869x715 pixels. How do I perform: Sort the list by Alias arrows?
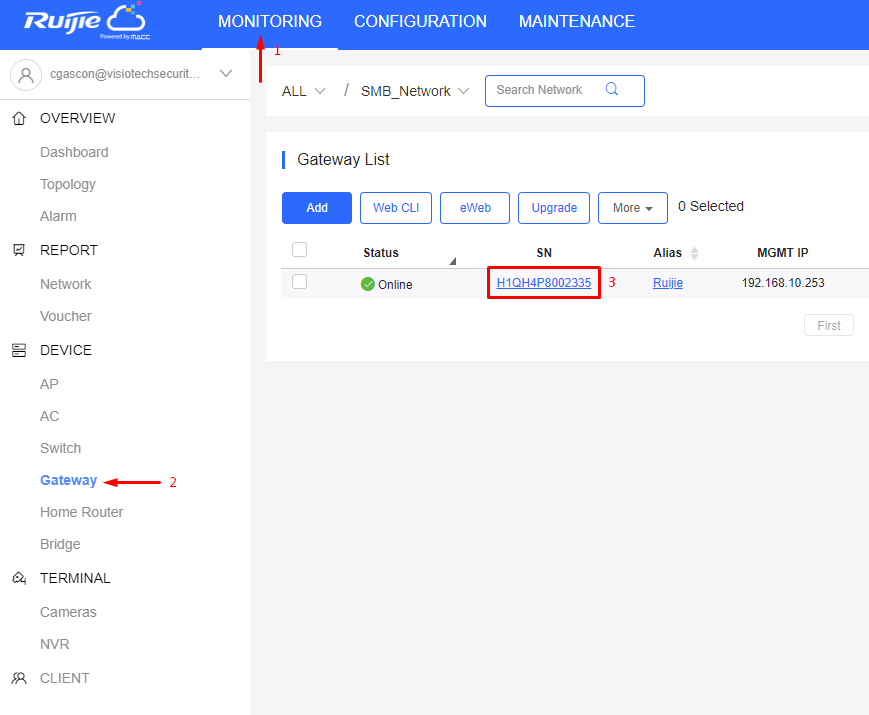(x=694, y=253)
